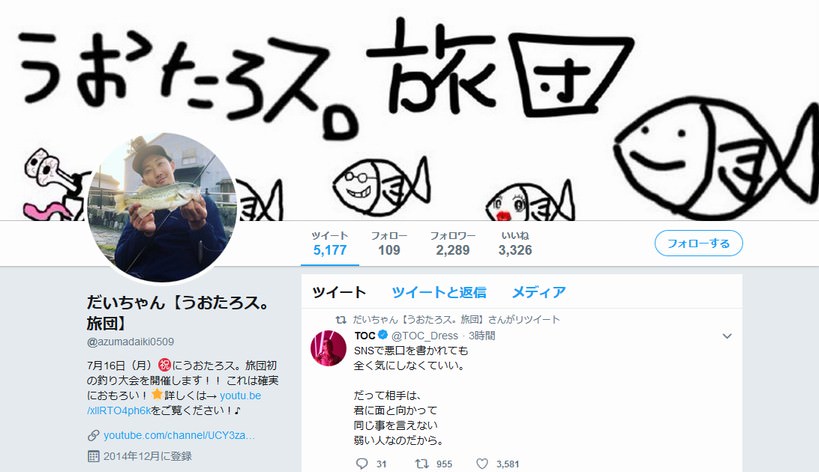Screen dimensions: 819x472
Task: Open the youtu.be video link in the bio
Action: coord(174,403)
